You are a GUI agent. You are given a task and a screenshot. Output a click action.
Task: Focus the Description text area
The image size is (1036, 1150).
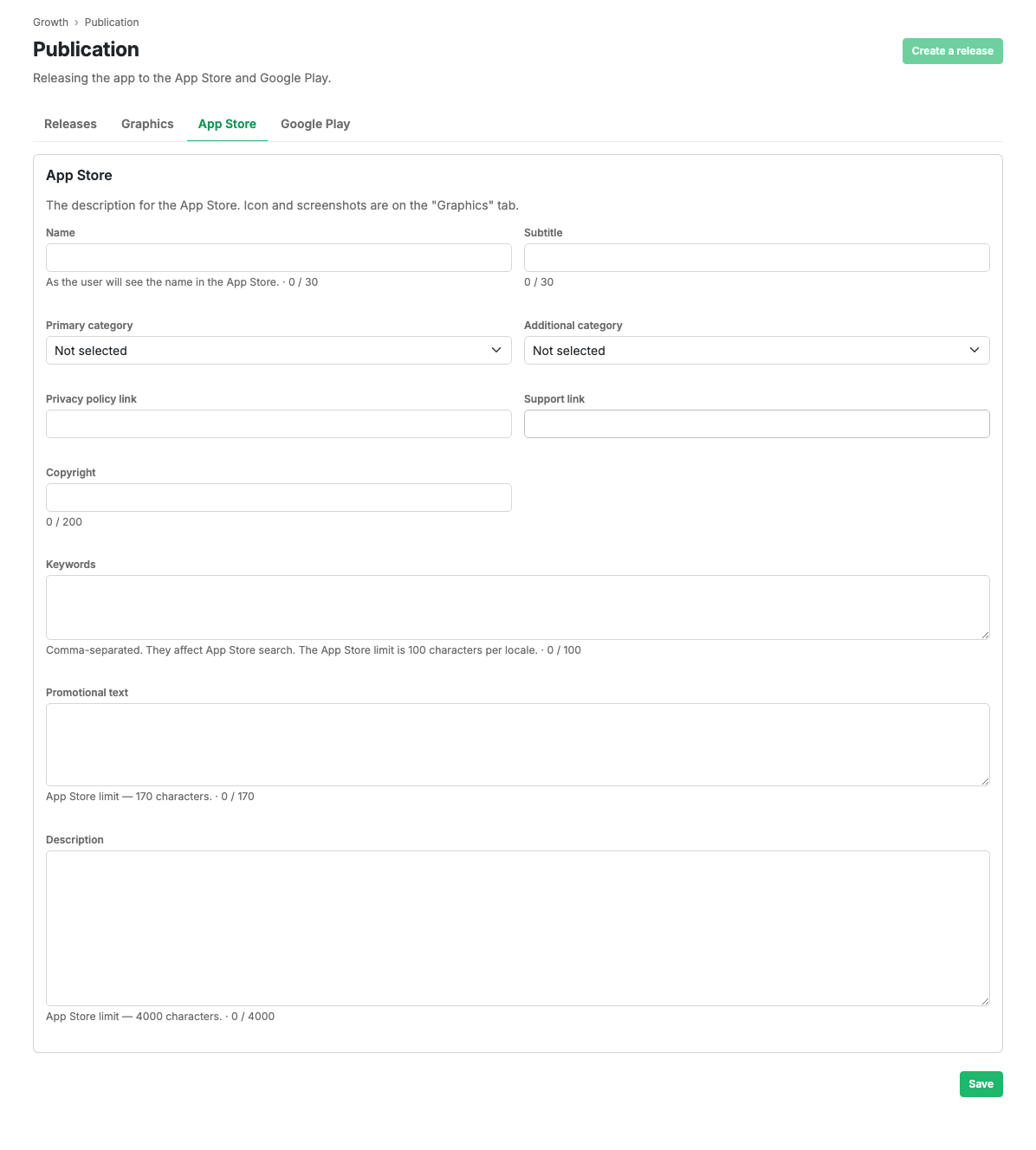click(518, 928)
